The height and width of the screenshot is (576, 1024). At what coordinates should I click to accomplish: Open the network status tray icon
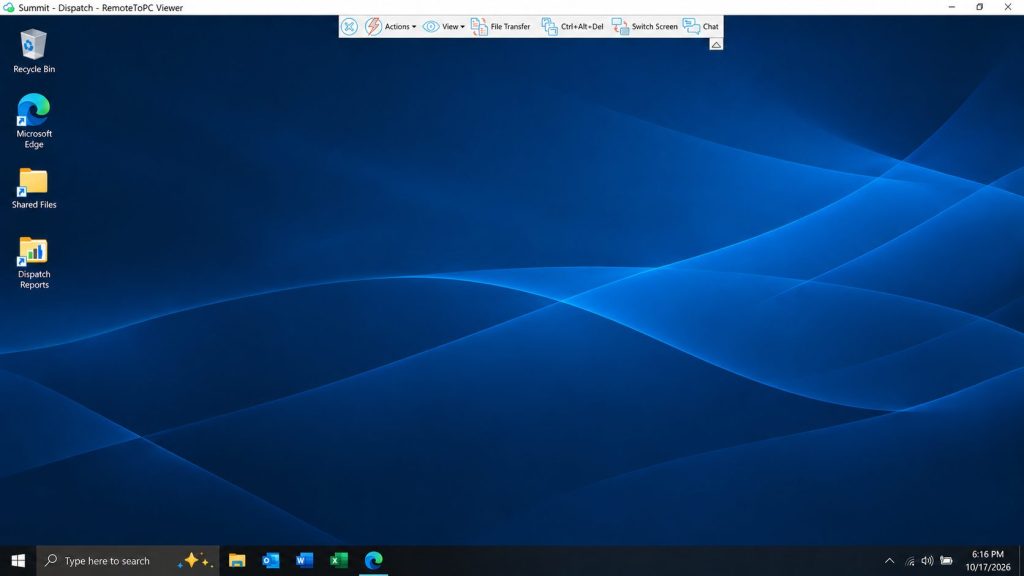coord(910,560)
